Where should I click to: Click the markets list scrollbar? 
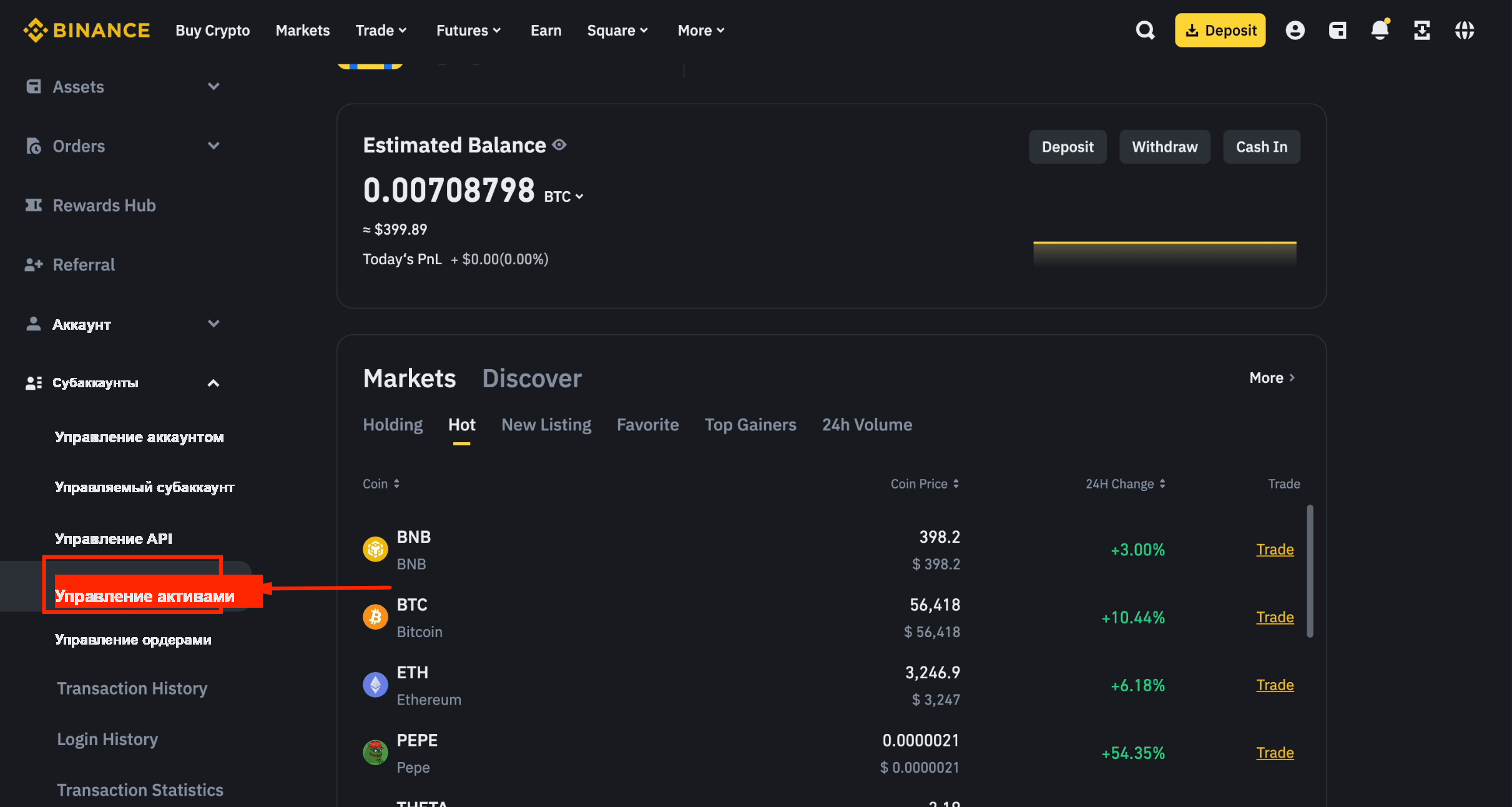[1310, 571]
